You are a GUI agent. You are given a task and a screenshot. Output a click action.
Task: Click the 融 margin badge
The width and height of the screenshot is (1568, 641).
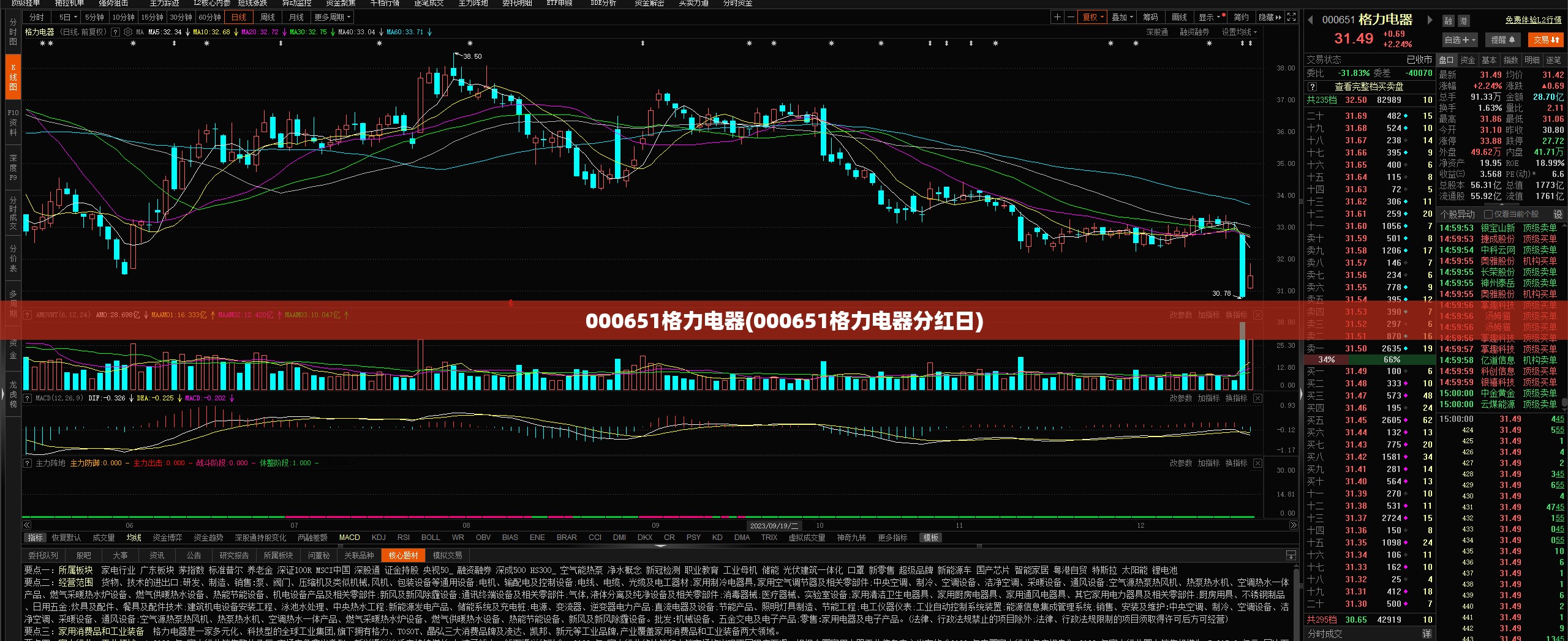coord(1448,21)
